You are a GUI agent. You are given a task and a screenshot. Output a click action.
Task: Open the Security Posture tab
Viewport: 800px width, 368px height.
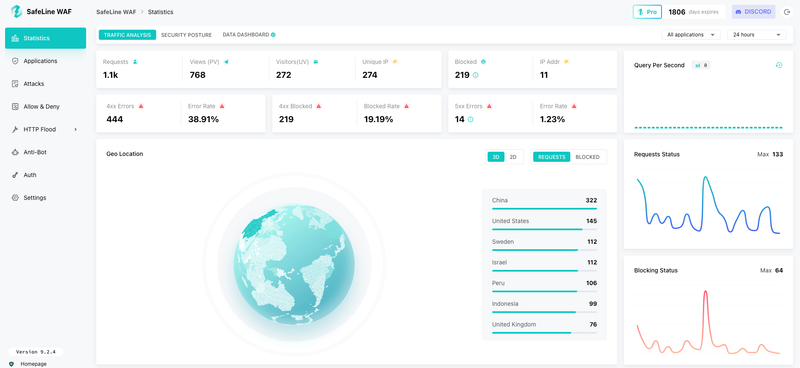[x=186, y=35]
